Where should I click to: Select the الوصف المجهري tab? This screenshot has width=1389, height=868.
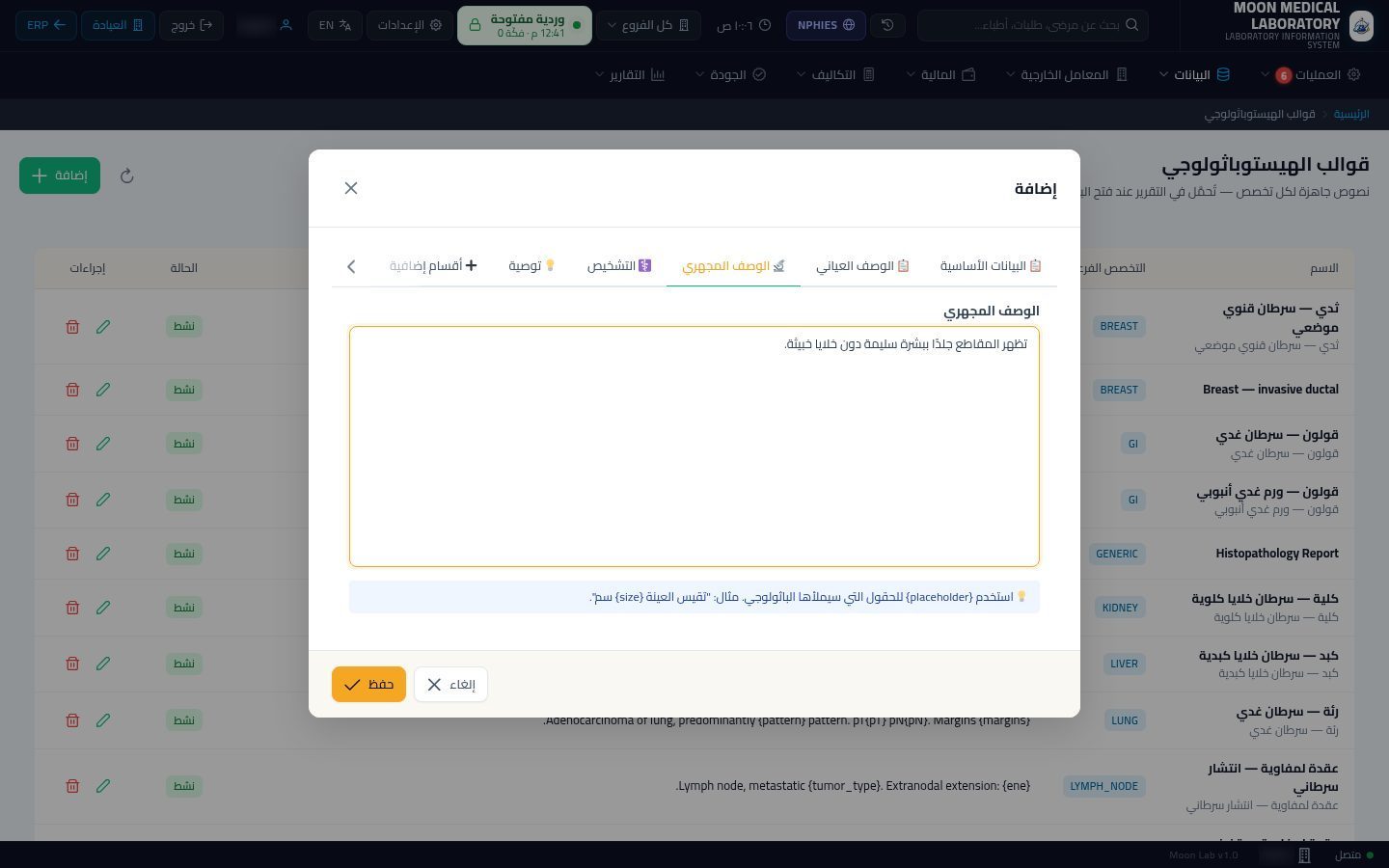click(733, 265)
